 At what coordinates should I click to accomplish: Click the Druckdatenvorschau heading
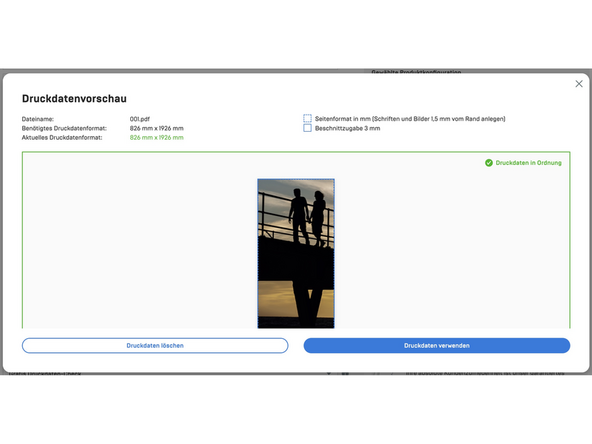[74, 99]
